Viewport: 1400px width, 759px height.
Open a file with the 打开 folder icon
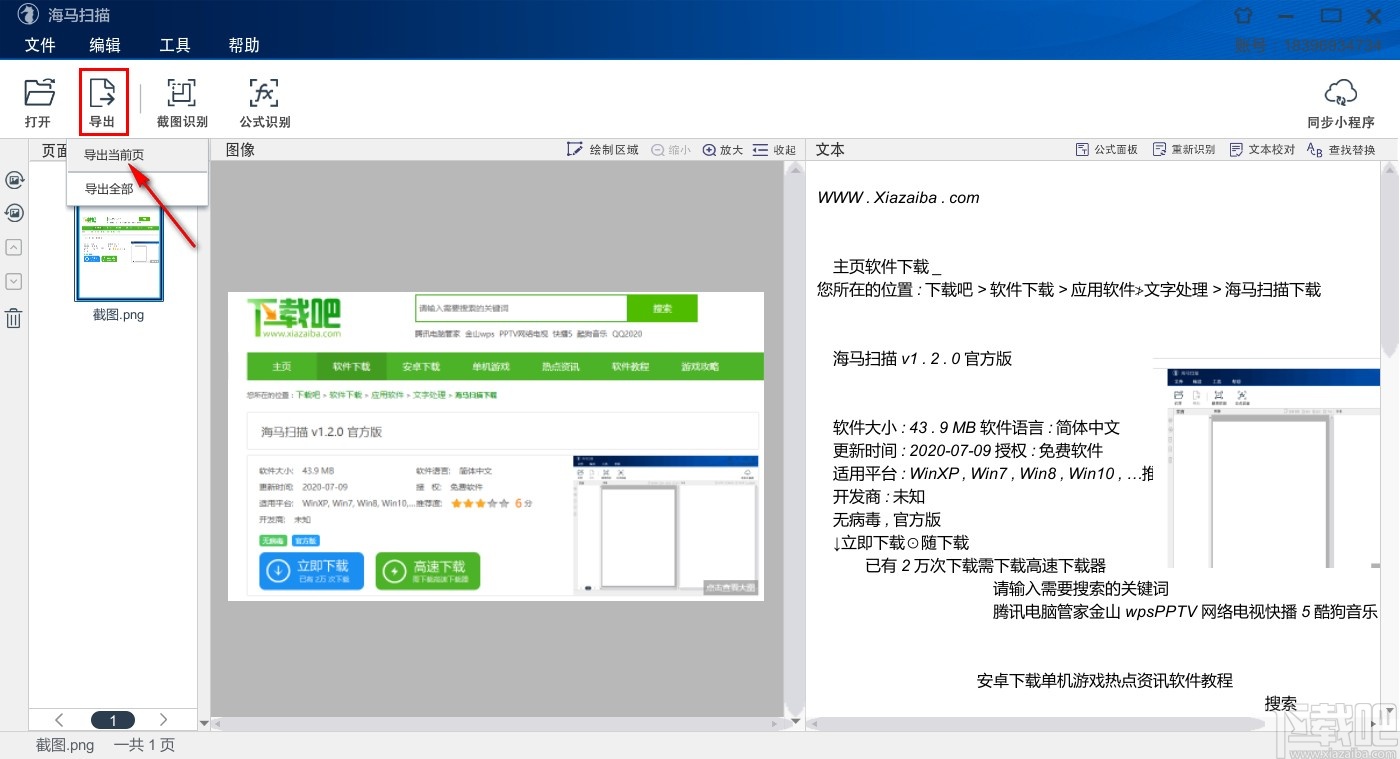coord(38,103)
